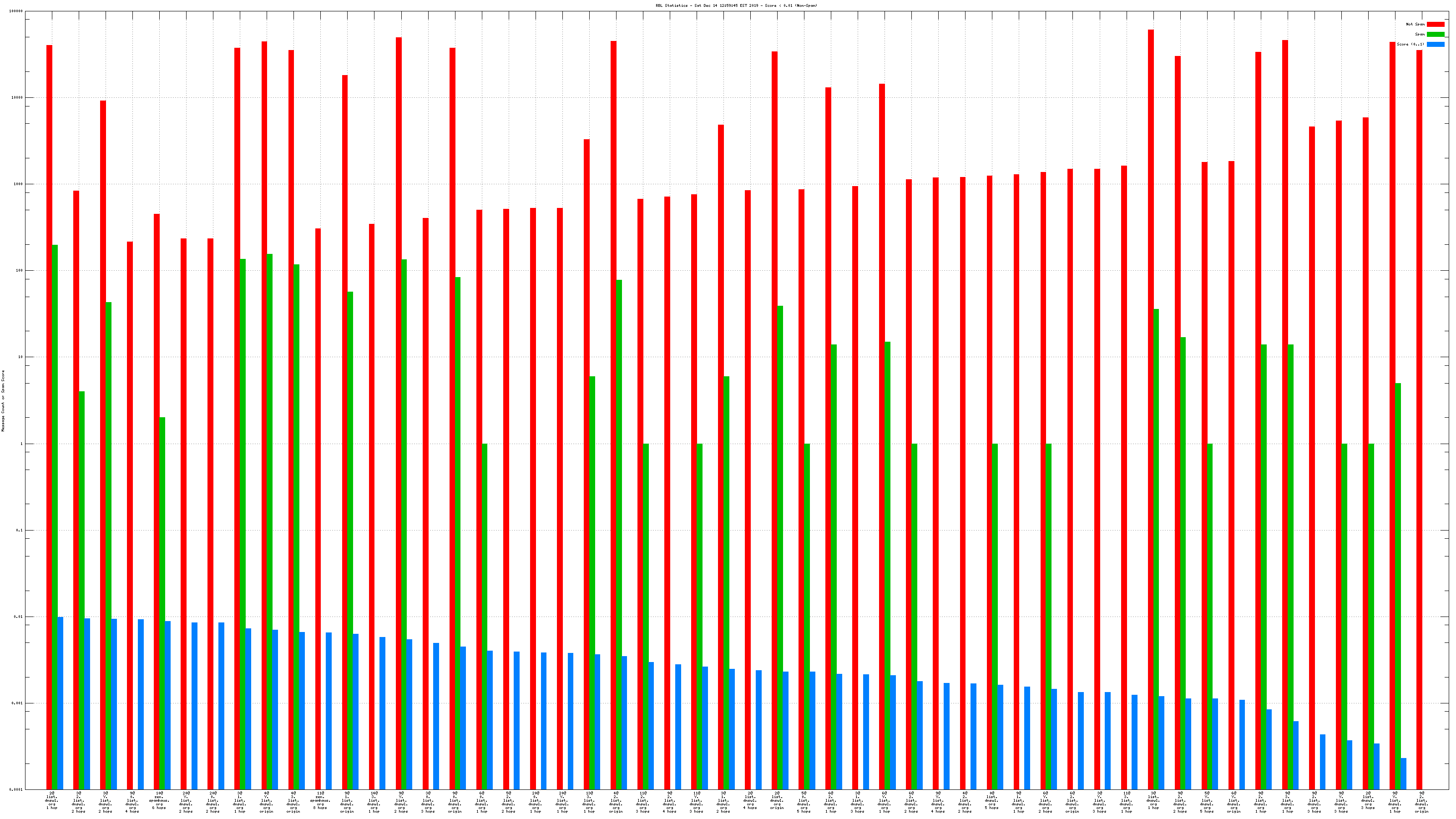This screenshot has width=1456, height=819.
Task: Click the rightmost red bar in chart
Action: [1419, 396]
